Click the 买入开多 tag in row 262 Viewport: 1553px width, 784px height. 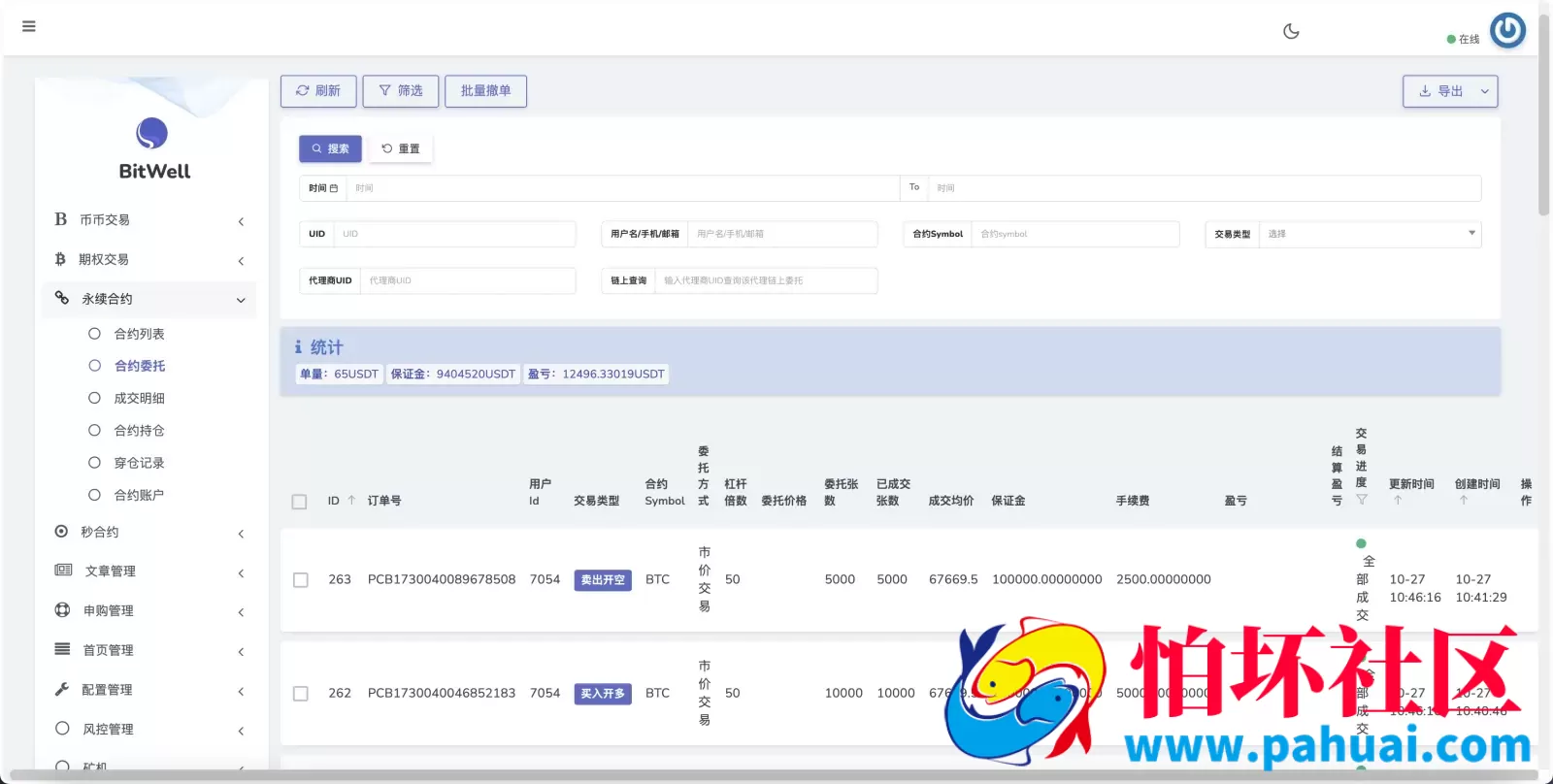coord(603,694)
